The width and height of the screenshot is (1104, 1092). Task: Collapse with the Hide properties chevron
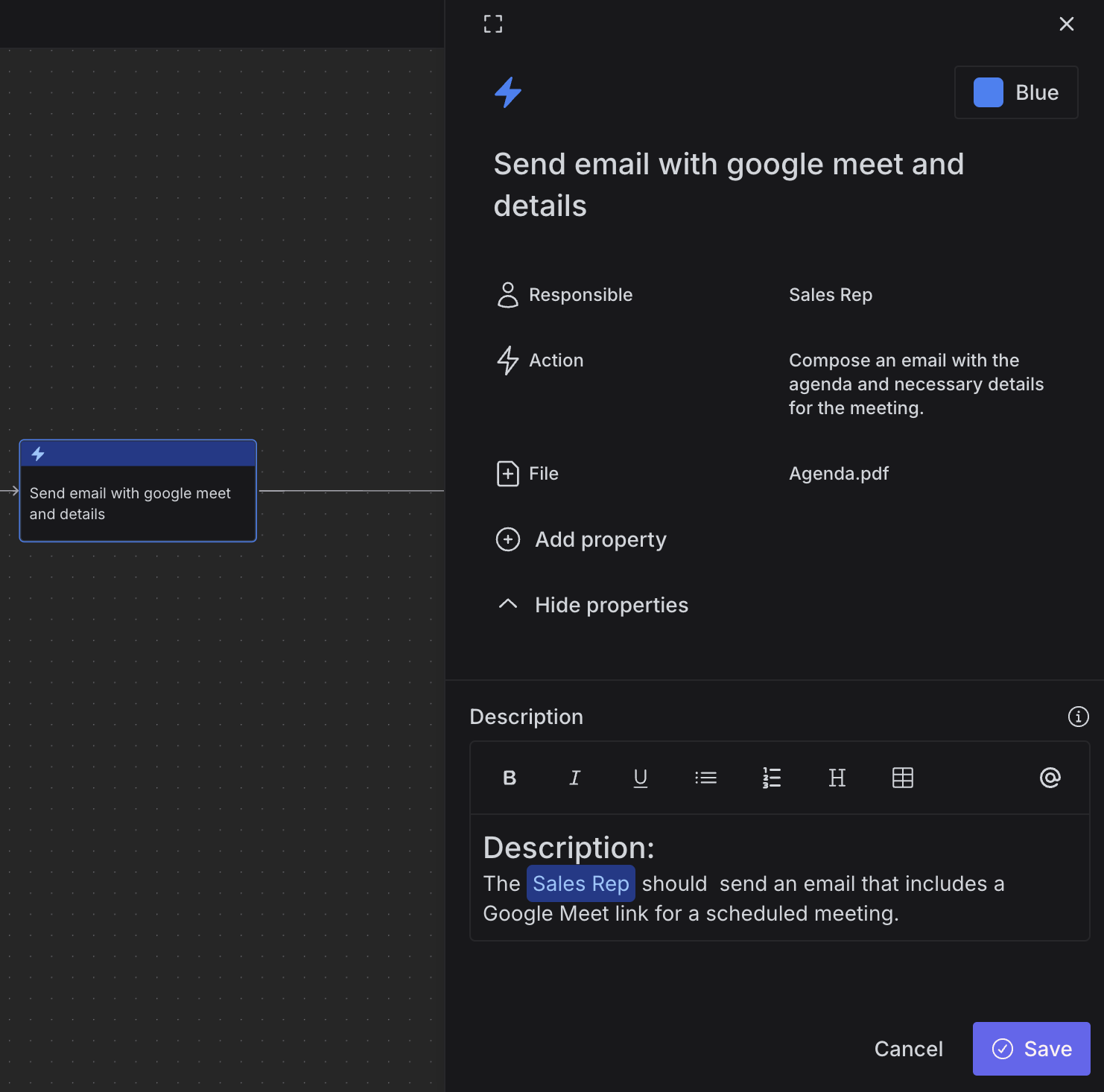(x=508, y=604)
